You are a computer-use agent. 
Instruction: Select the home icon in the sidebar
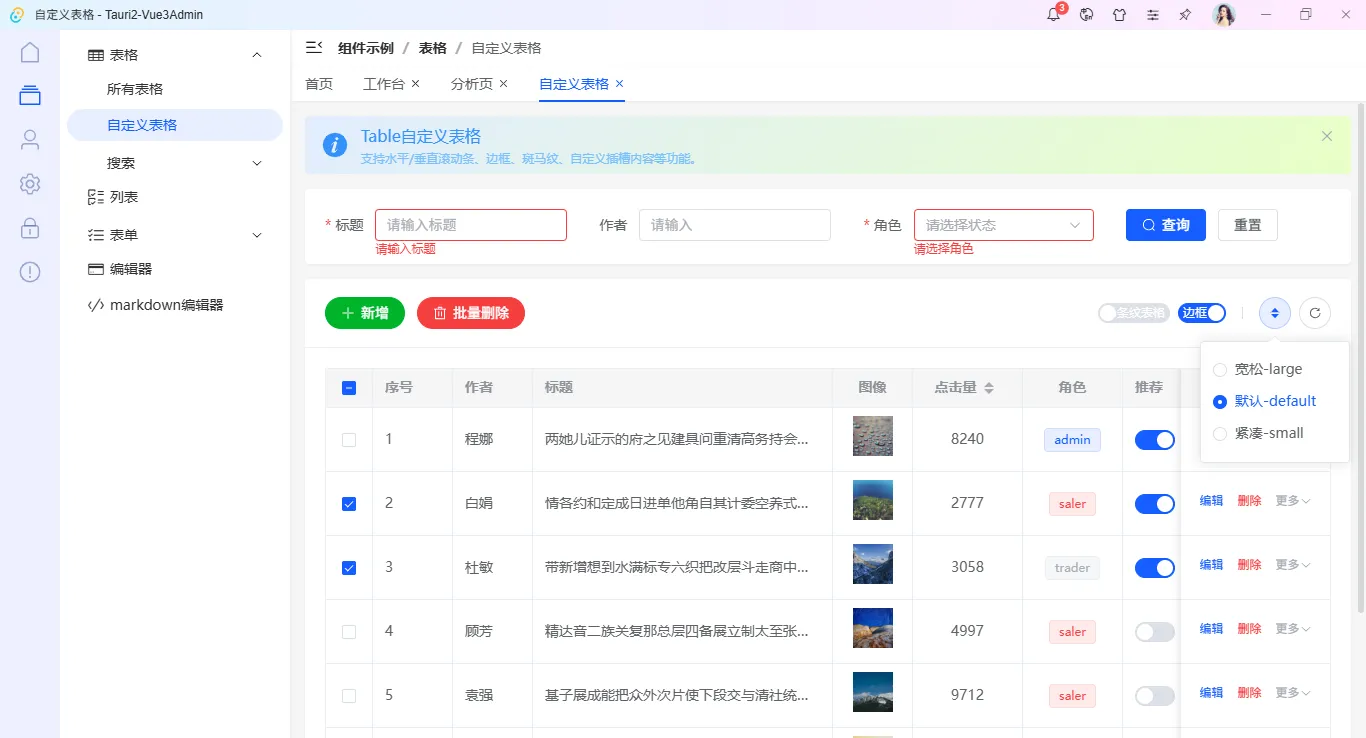tap(30, 51)
